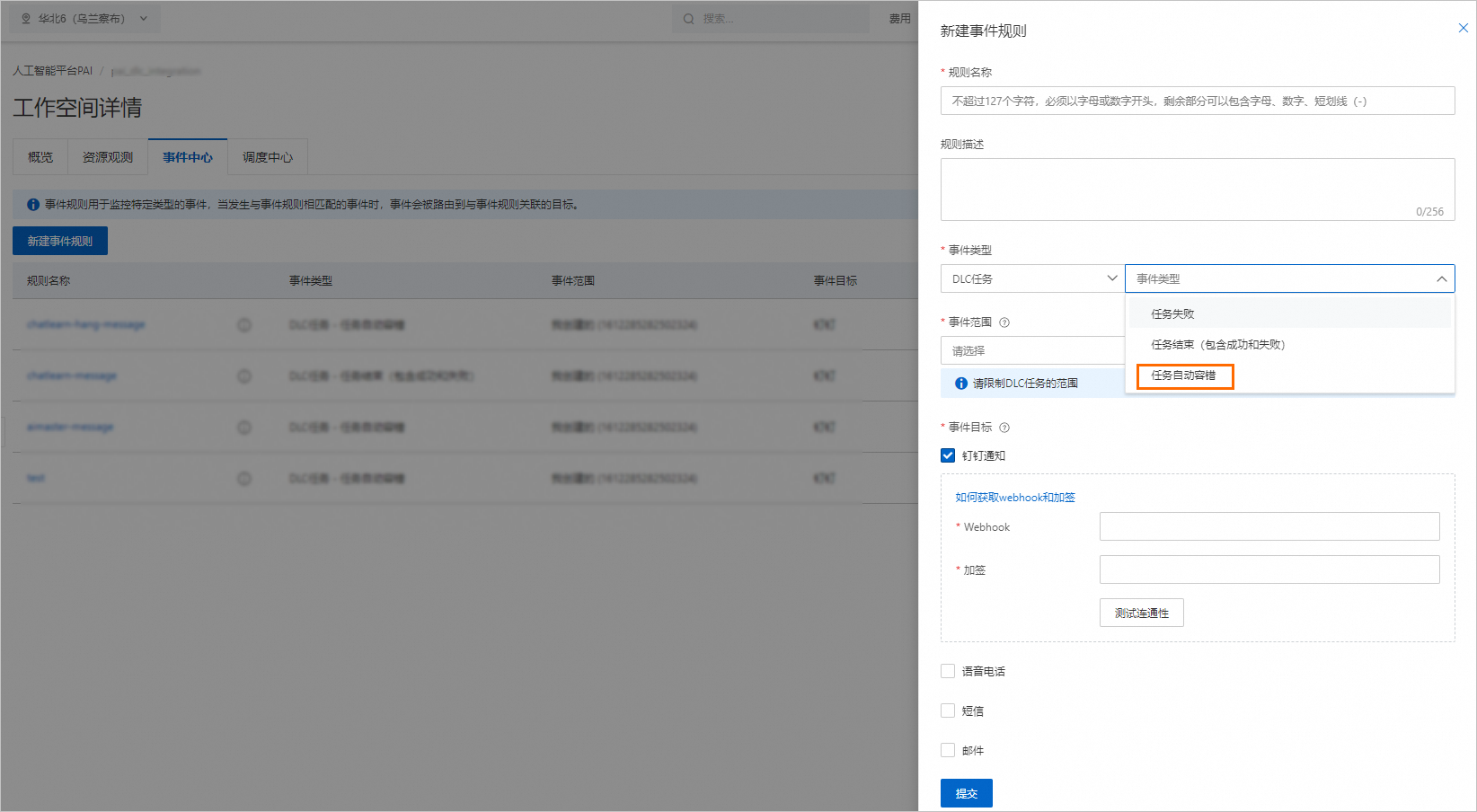Viewport: 1477px width, 812px height.
Task: Click the 事件类型 column header
Action: point(311,281)
